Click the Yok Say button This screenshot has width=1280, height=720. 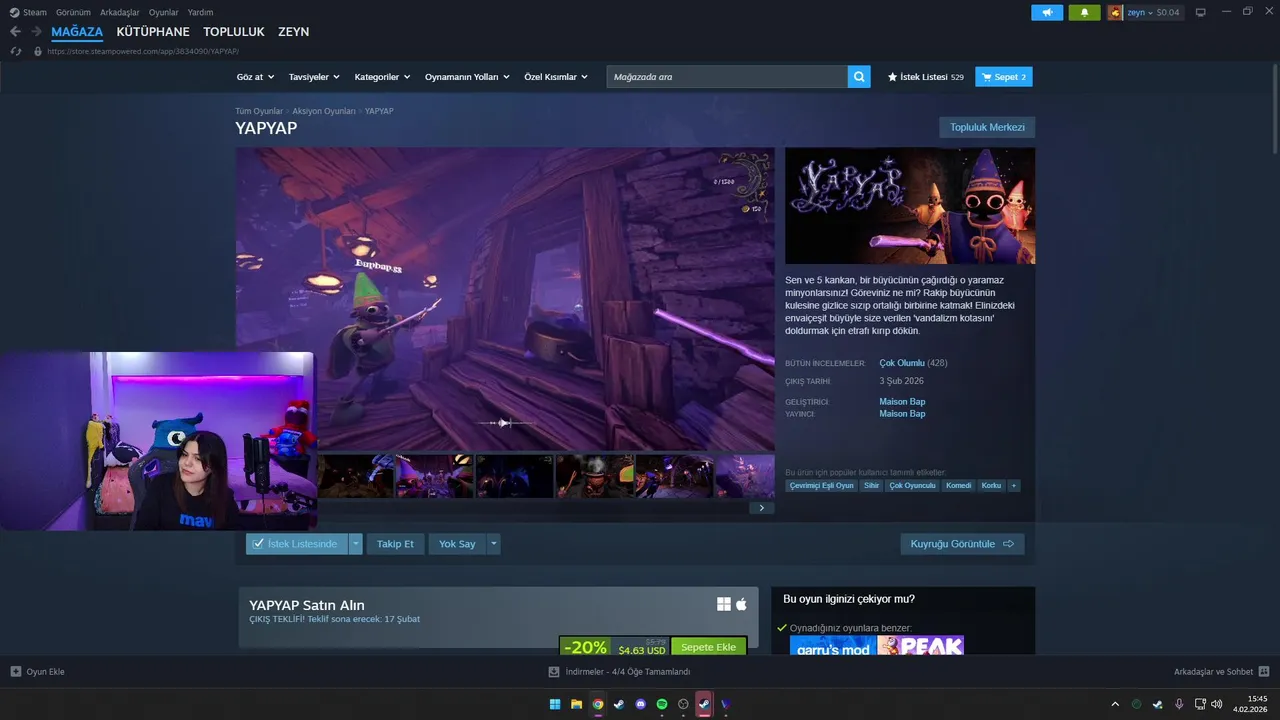[x=457, y=544]
